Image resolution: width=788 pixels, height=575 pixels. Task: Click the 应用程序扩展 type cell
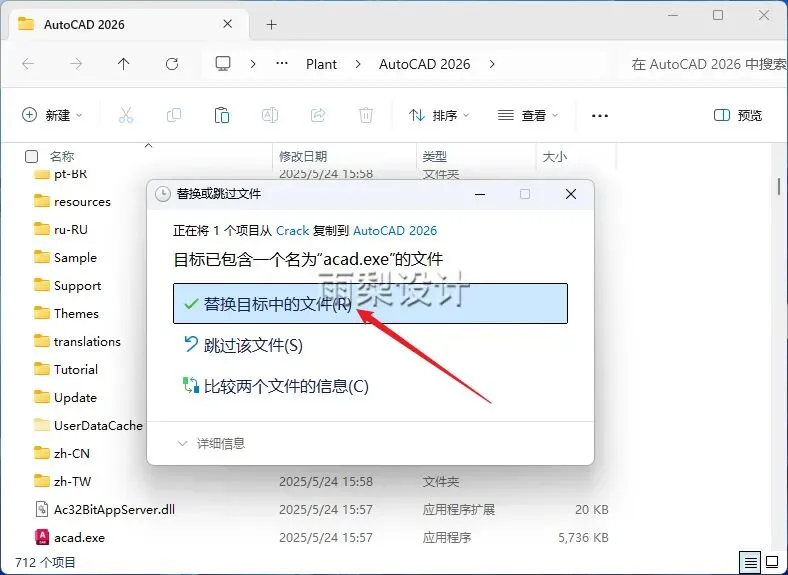coord(459,509)
